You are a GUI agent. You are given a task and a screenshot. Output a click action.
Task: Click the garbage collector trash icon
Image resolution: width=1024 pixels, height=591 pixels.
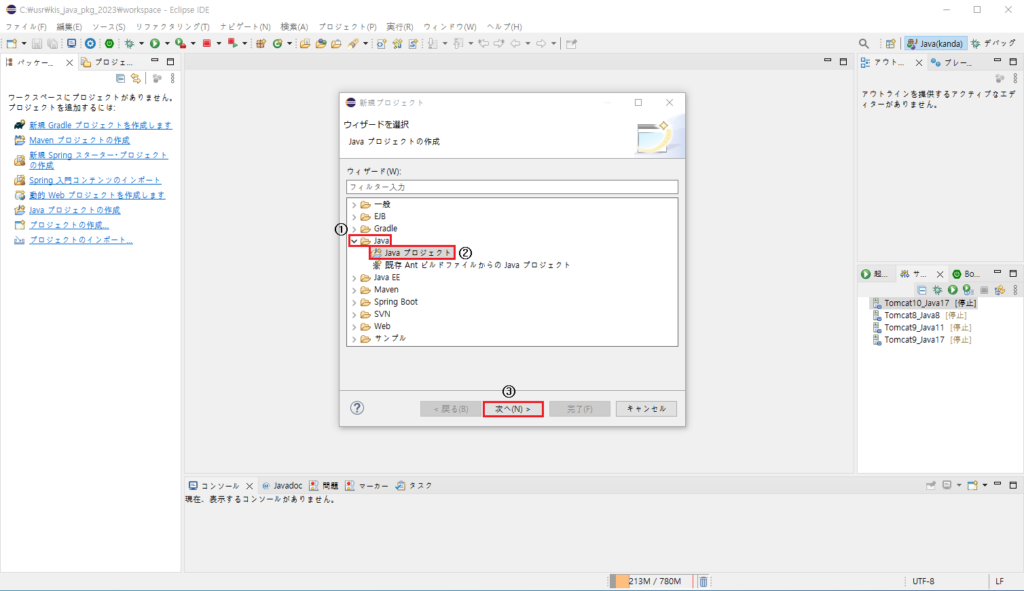703,581
